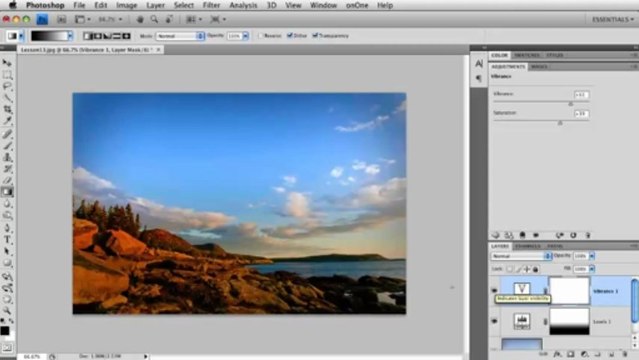Open the Layers blend mode dropdown

point(521,256)
